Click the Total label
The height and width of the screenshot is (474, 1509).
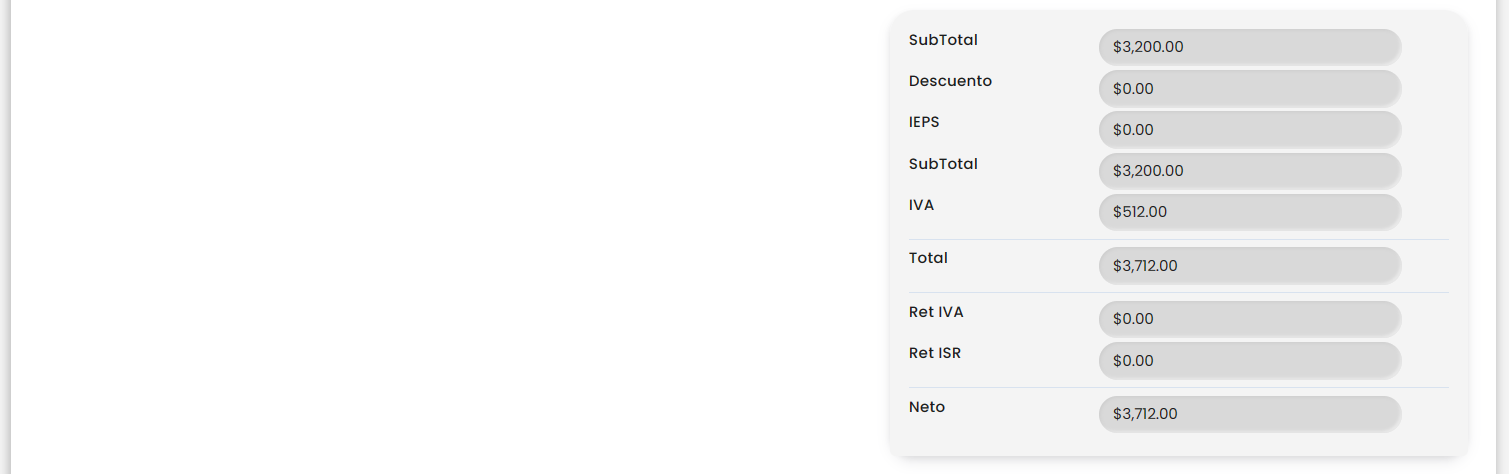point(928,258)
